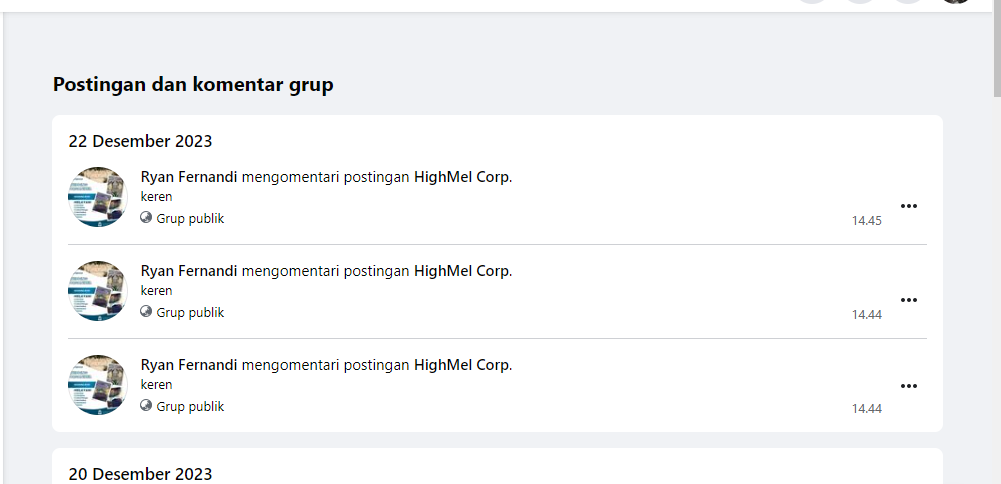Click the 14.45 timestamp

tap(866, 221)
